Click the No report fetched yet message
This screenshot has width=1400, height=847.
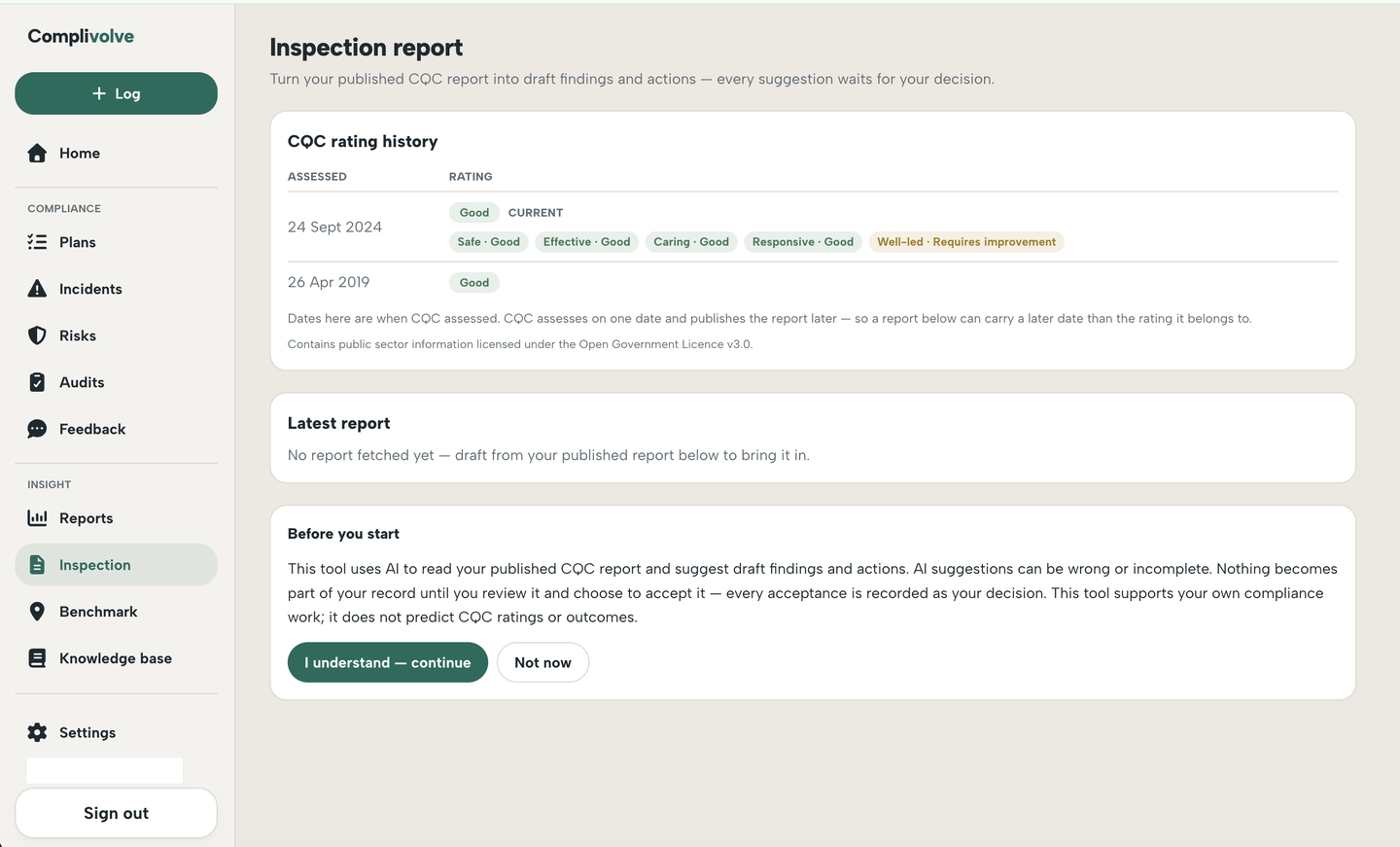(548, 455)
